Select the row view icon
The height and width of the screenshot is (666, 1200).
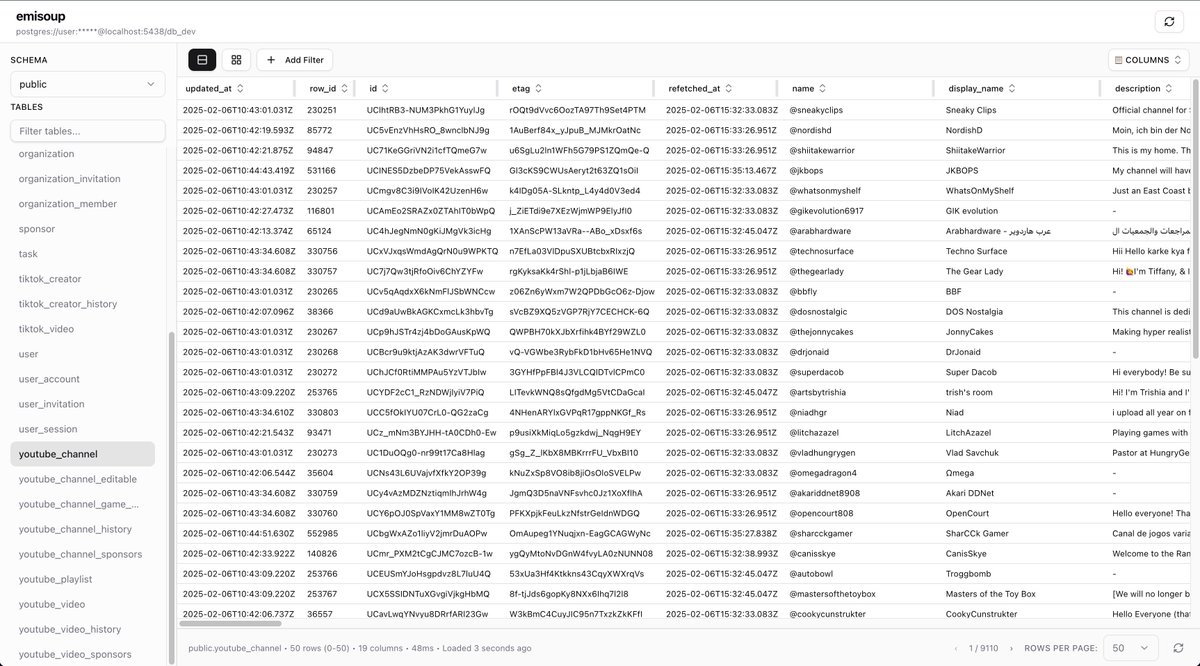click(201, 59)
